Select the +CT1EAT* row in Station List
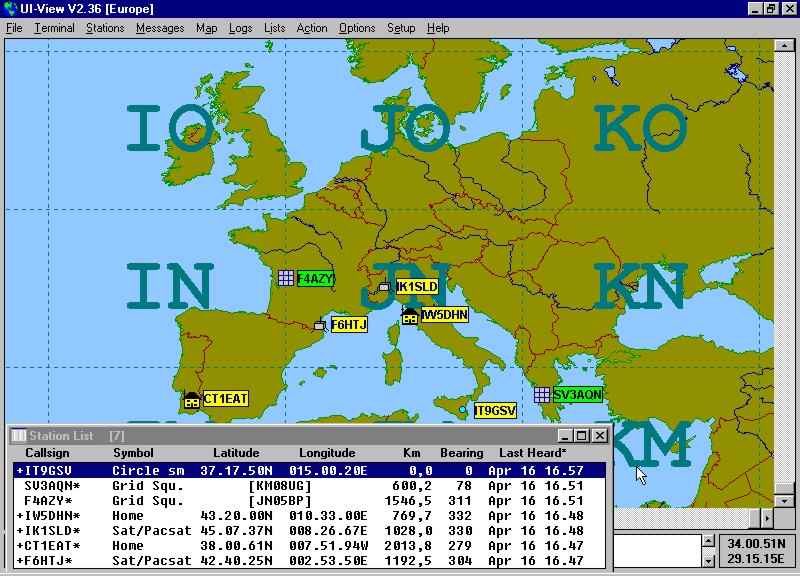800x576 pixels. pyautogui.click(x=310, y=546)
